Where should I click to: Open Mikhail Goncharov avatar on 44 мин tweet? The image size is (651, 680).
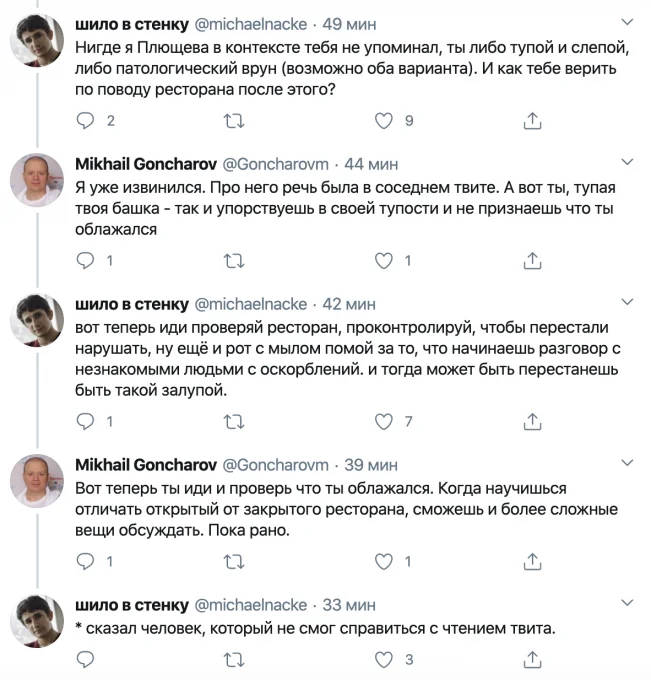(37, 180)
